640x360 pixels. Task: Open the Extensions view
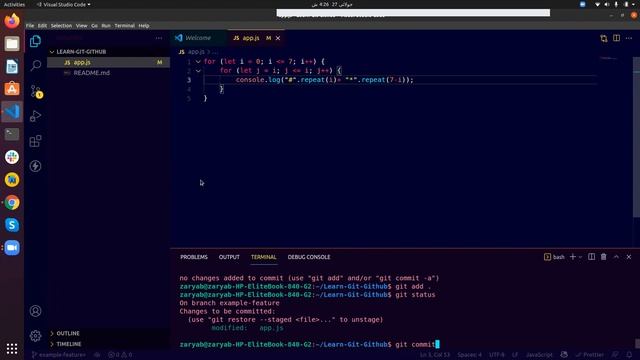pyautogui.click(x=36, y=141)
